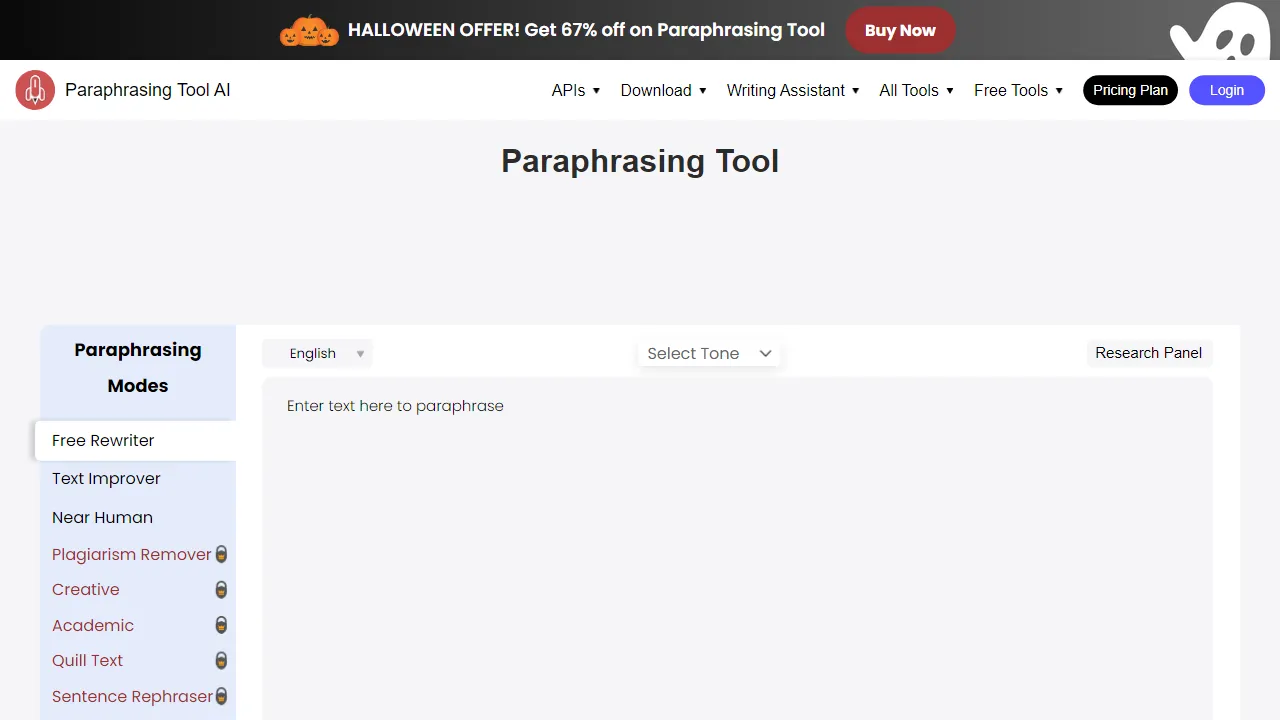Switch to Near Human mode
Image resolution: width=1280 pixels, height=720 pixels.
[102, 517]
